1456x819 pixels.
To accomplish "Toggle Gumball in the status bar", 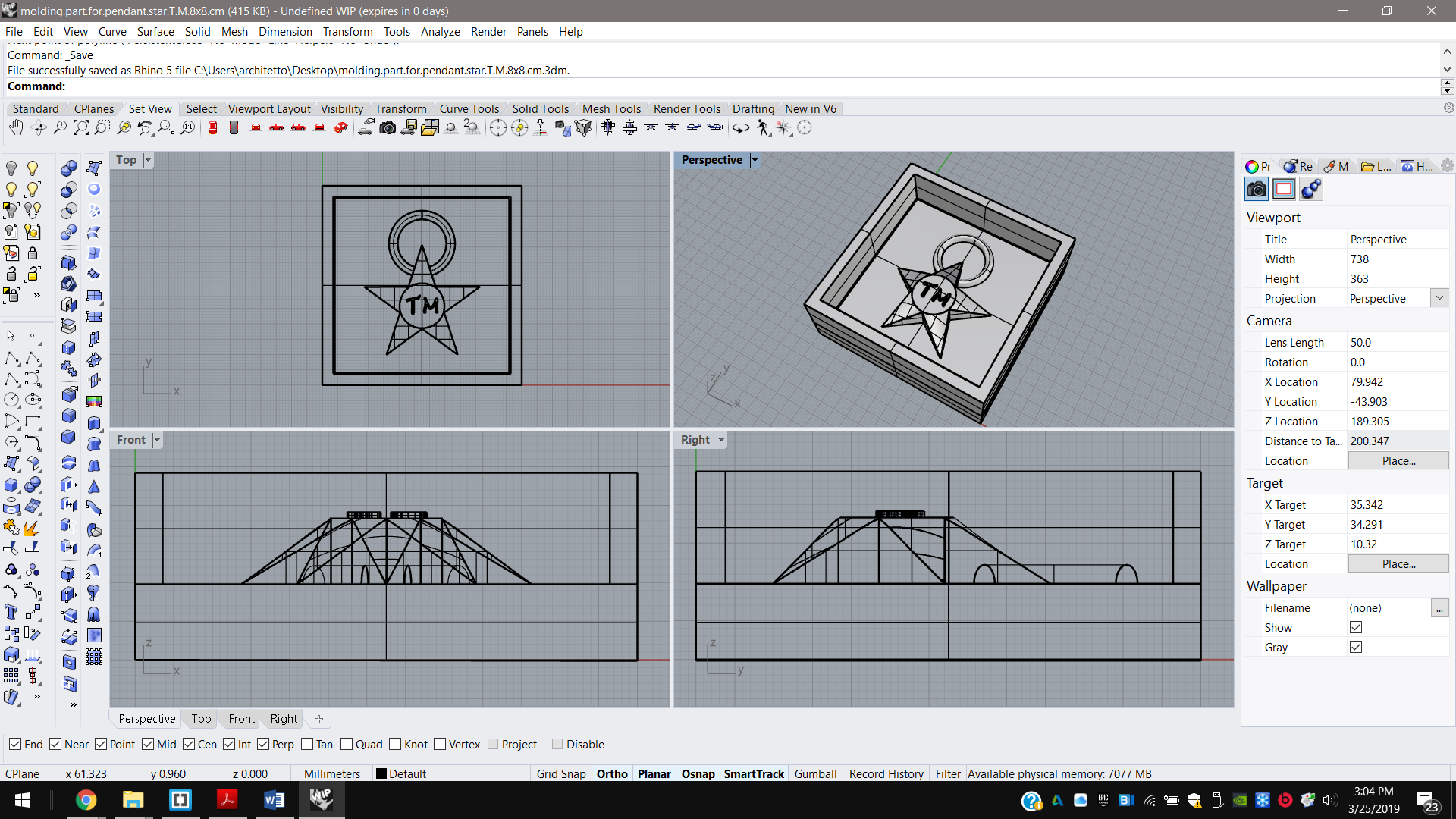I will click(815, 773).
